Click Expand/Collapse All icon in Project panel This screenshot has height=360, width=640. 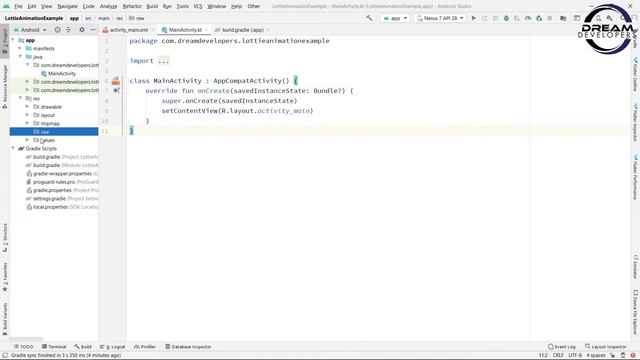(69, 30)
